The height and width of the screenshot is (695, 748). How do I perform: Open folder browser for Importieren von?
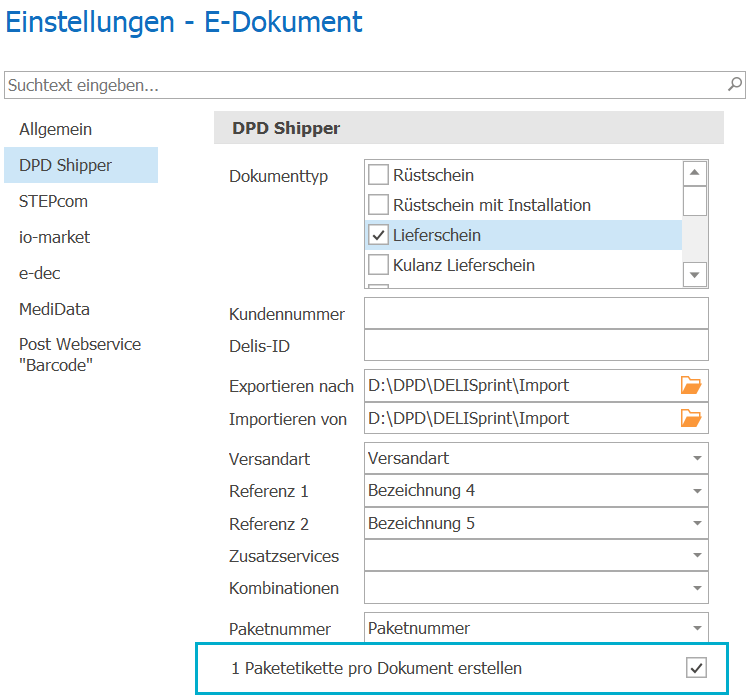(x=691, y=418)
